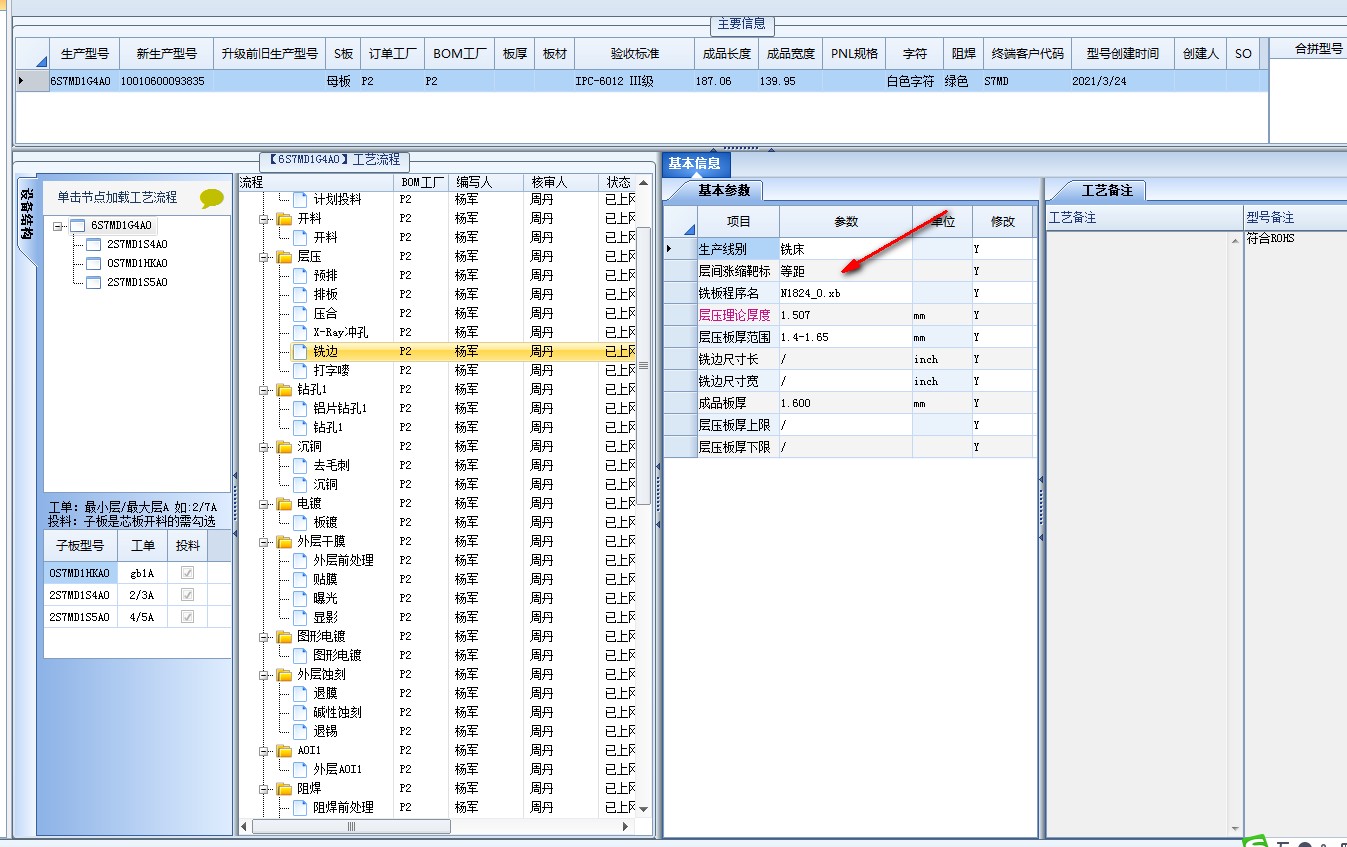Click the 层压理论厚度 value 1.507

(x=845, y=315)
